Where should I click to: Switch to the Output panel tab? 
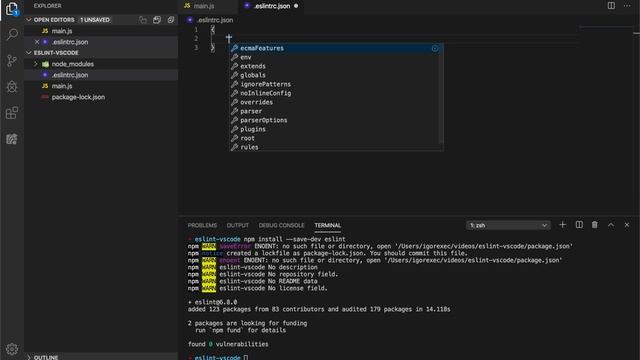(x=238, y=225)
